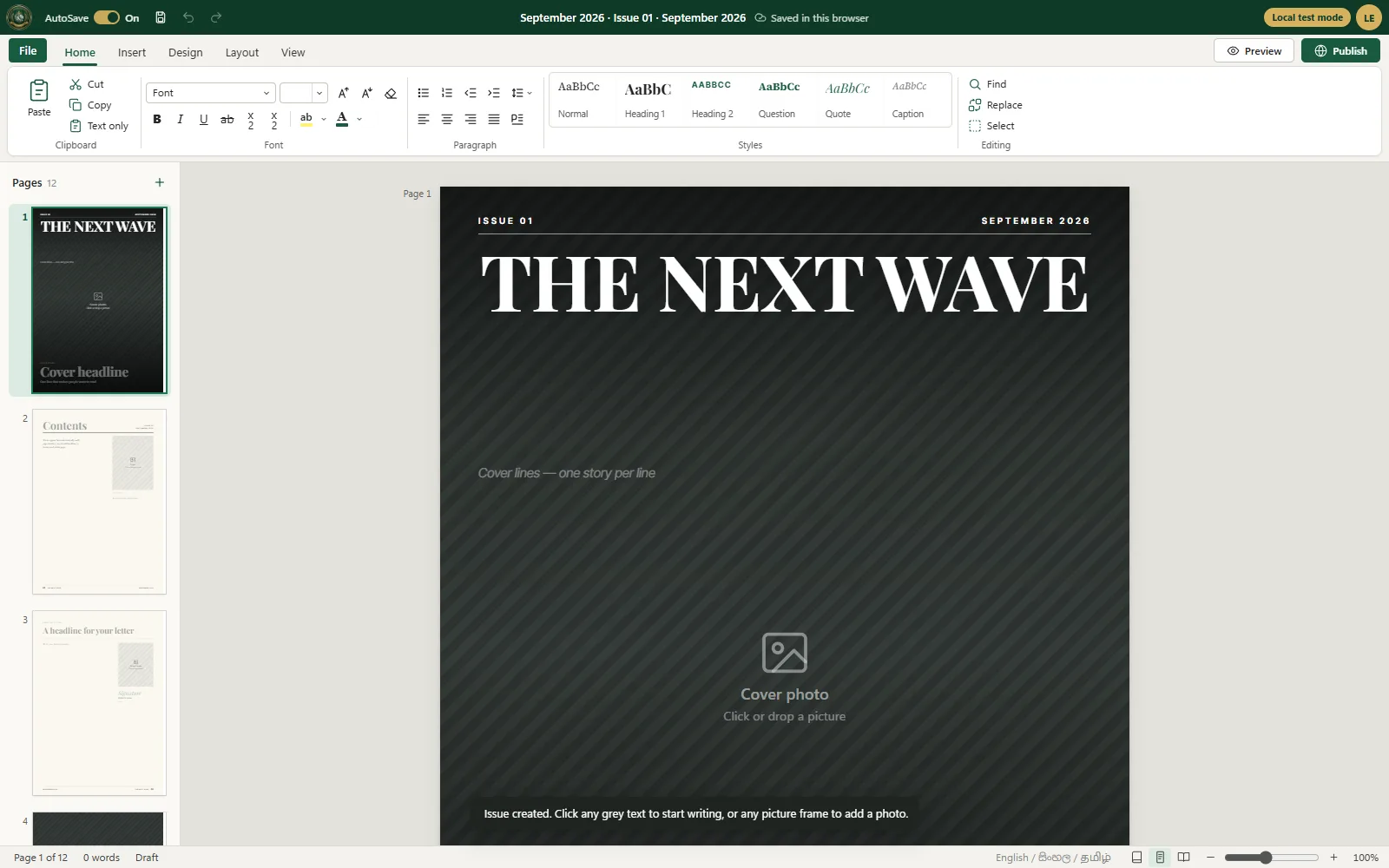Insert a bulleted list
Image resolution: width=1389 pixels, height=868 pixels.
pos(424,93)
